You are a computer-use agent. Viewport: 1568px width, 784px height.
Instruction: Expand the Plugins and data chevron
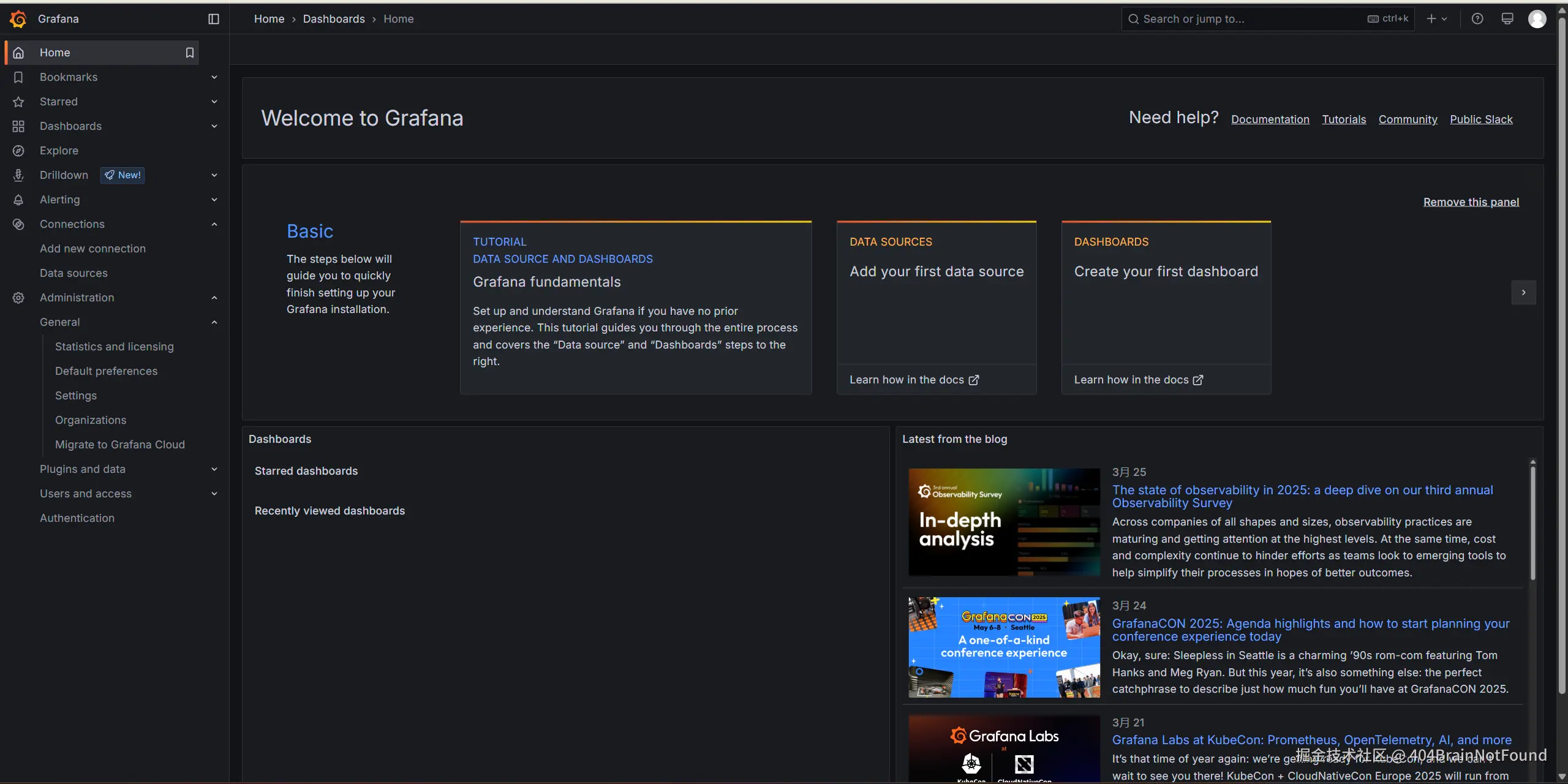coord(214,469)
